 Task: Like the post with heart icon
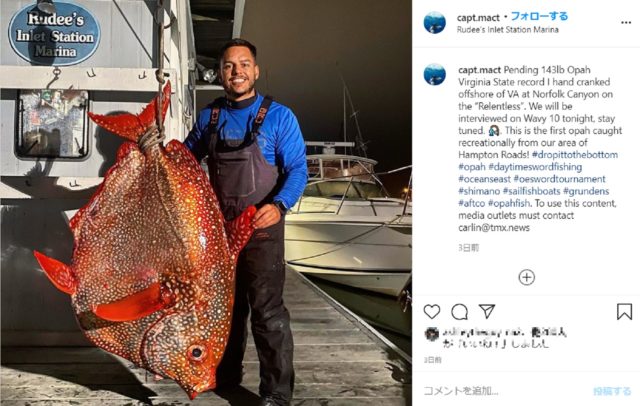pyautogui.click(x=432, y=312)
